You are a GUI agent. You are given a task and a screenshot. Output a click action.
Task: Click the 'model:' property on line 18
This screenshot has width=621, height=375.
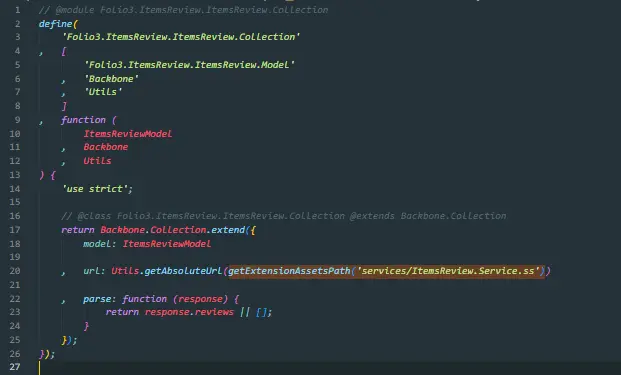click(99, 244)
